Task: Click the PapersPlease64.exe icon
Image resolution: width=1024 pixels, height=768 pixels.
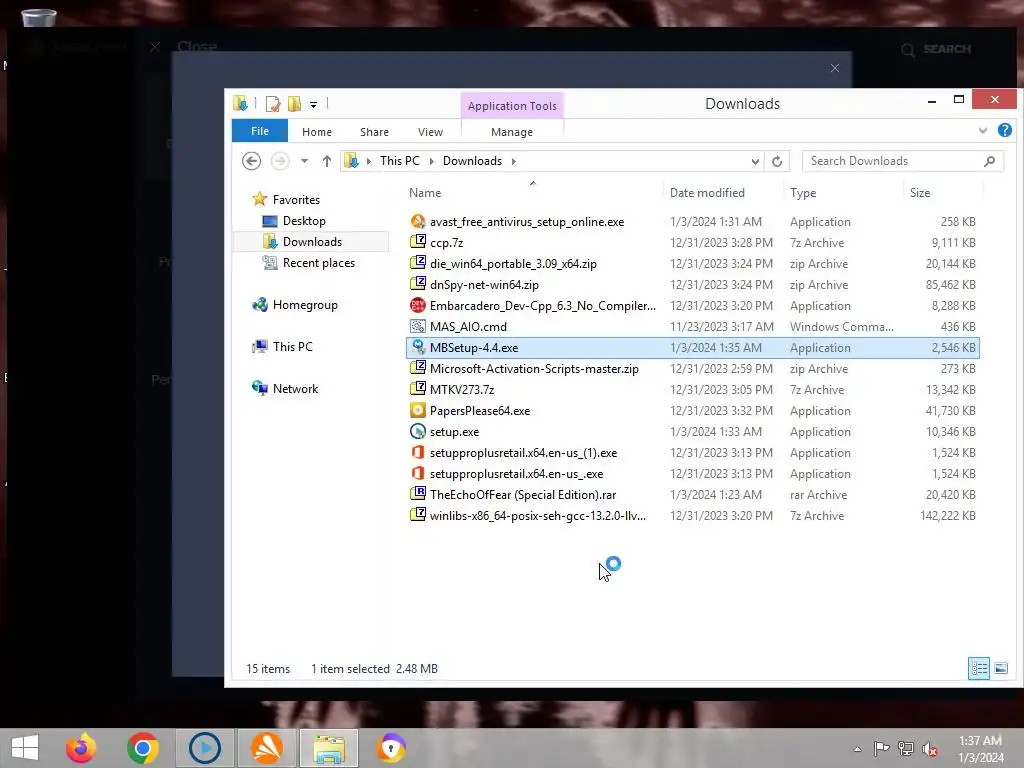Action: click(417, 410)
